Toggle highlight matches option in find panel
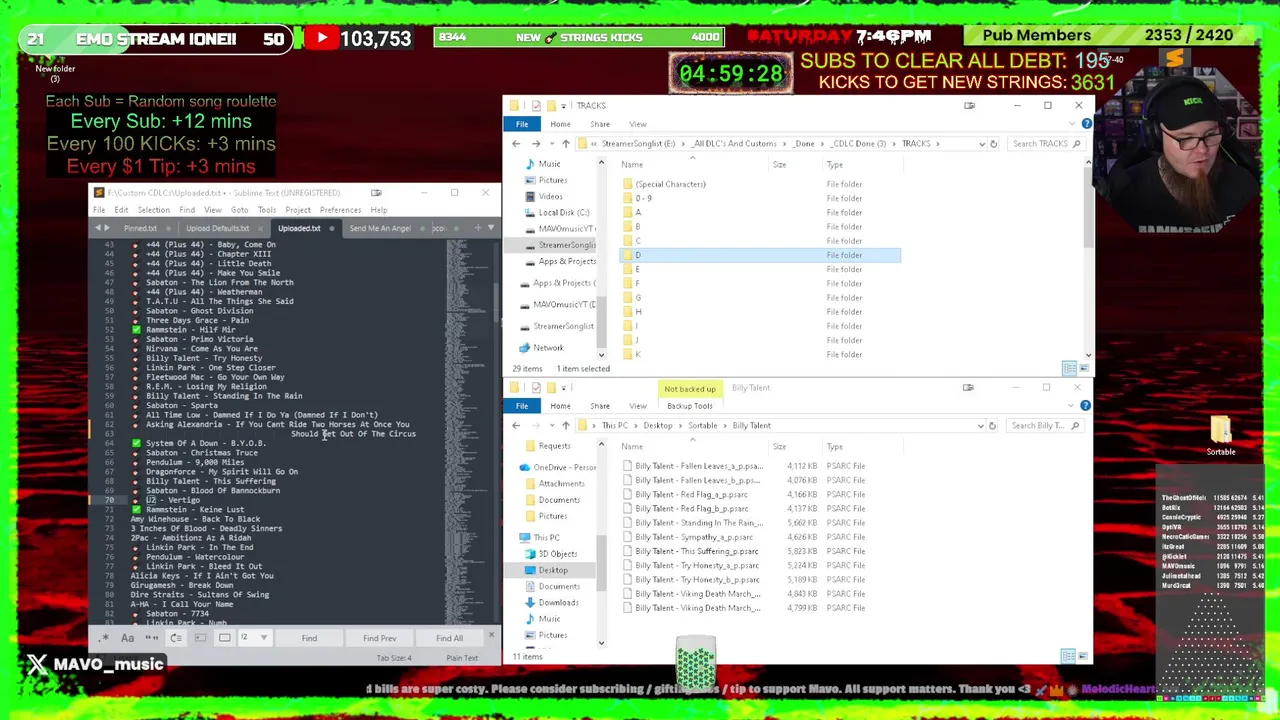 [x=225, y=638]
